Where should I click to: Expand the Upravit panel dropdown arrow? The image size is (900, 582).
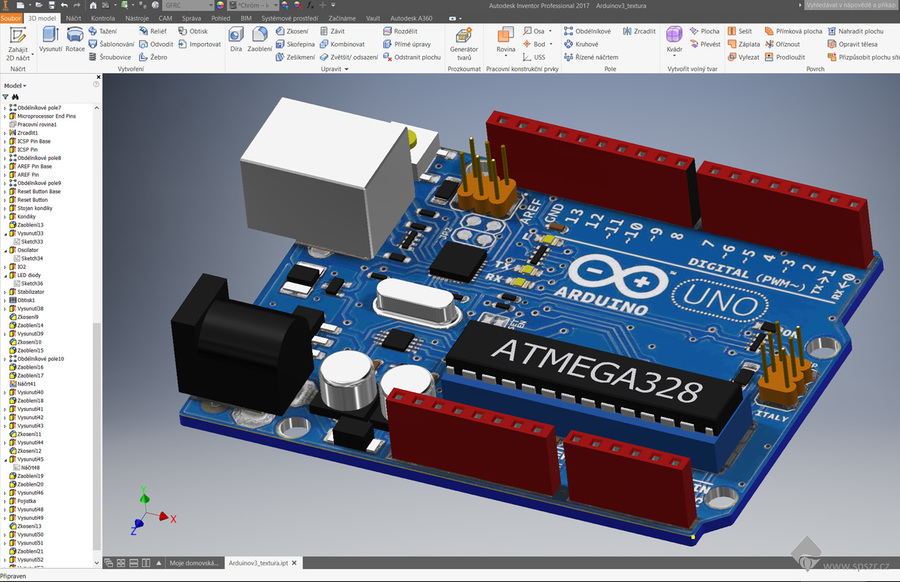346,69
